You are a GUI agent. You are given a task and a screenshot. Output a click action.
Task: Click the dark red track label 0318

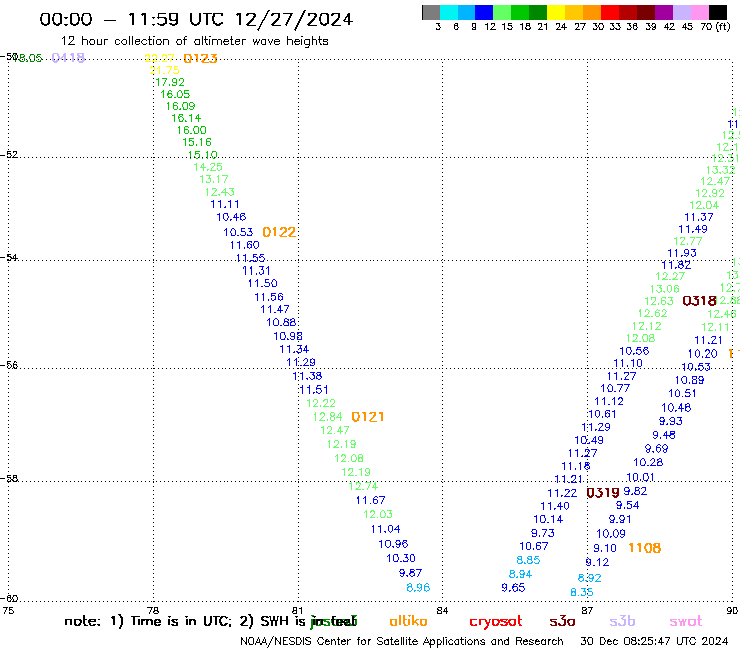[699, 301]
